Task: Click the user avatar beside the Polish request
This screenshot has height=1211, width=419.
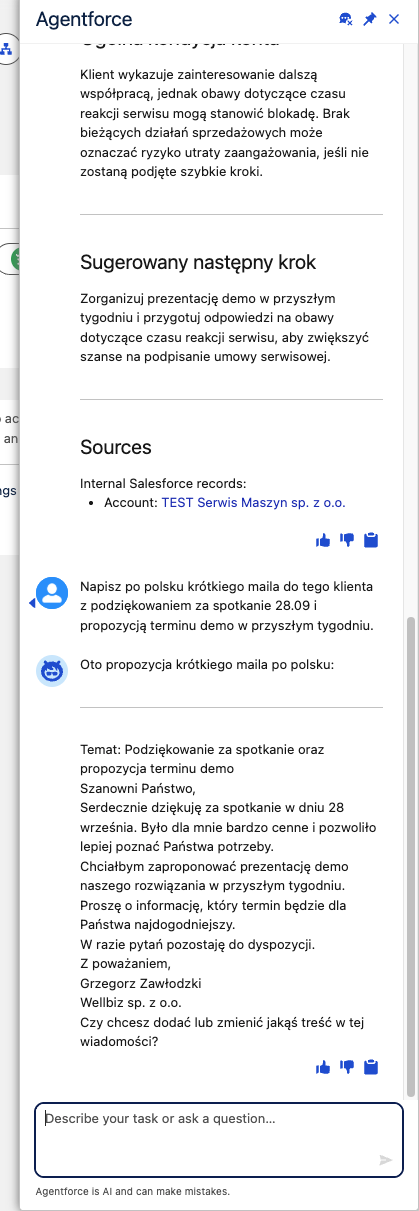Action: tap(52, 593)
